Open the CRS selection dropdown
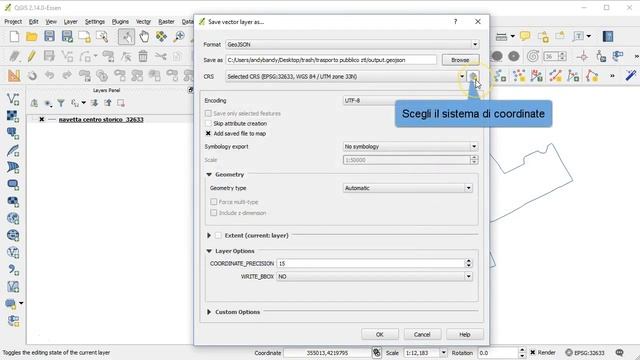Screen dimensions: 640x360 [x=345, y=76]
